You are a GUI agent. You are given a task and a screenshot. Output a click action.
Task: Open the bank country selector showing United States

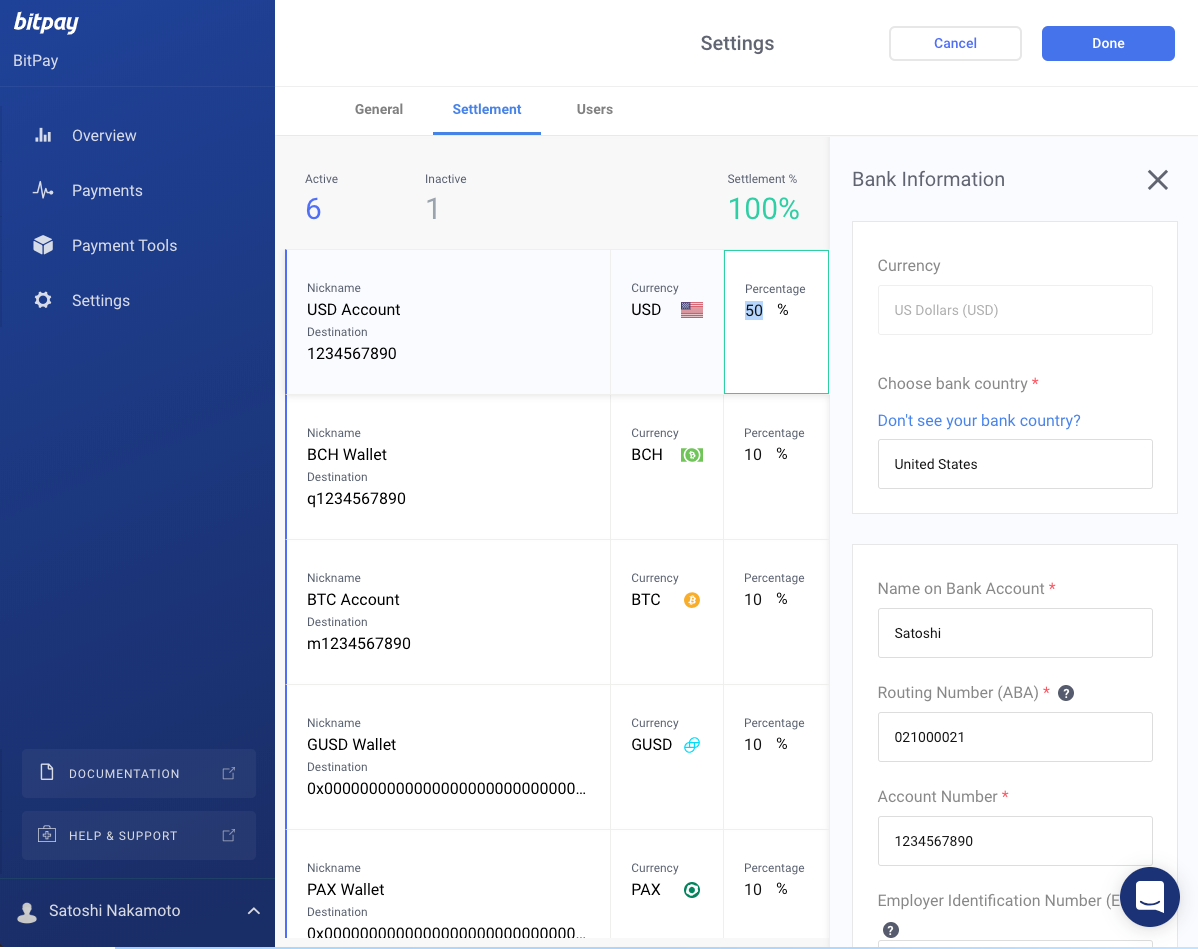[x=1015, y=464]
